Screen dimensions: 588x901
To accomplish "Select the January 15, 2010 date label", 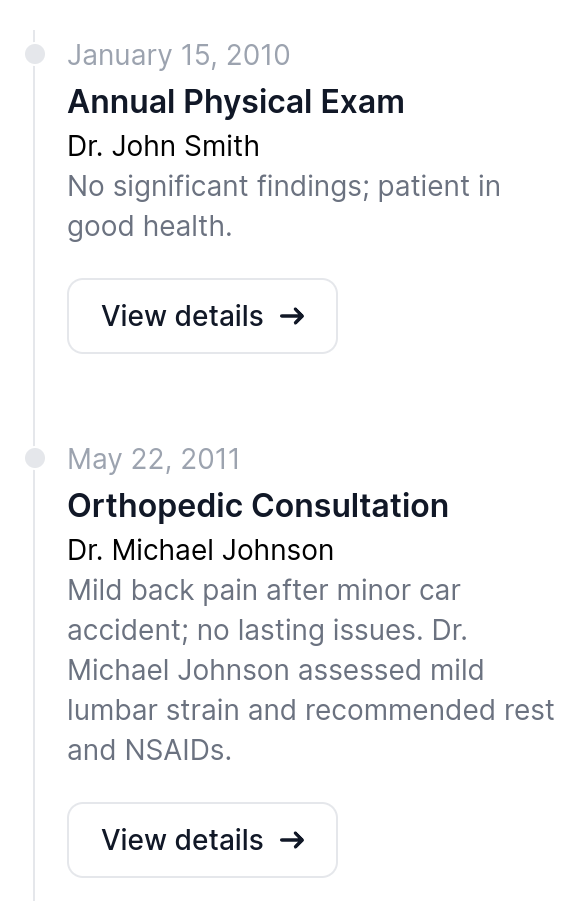I will 178,55.
